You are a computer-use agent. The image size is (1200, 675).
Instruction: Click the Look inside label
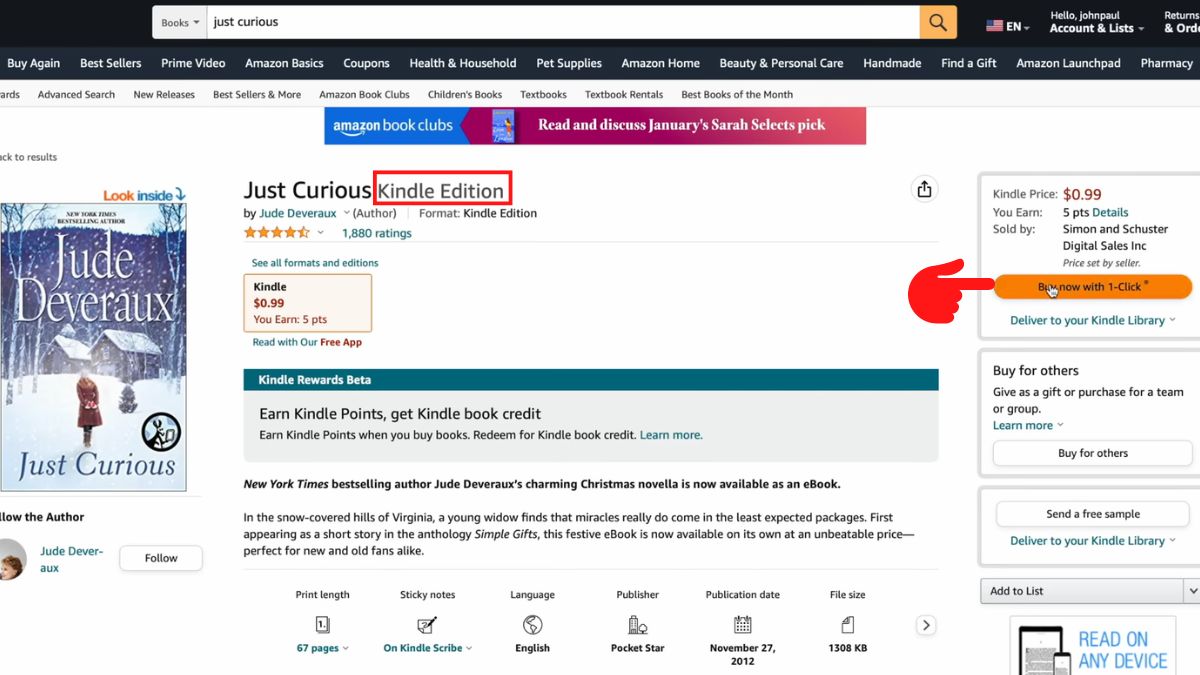pyautogui.click(x=145, y=195)
